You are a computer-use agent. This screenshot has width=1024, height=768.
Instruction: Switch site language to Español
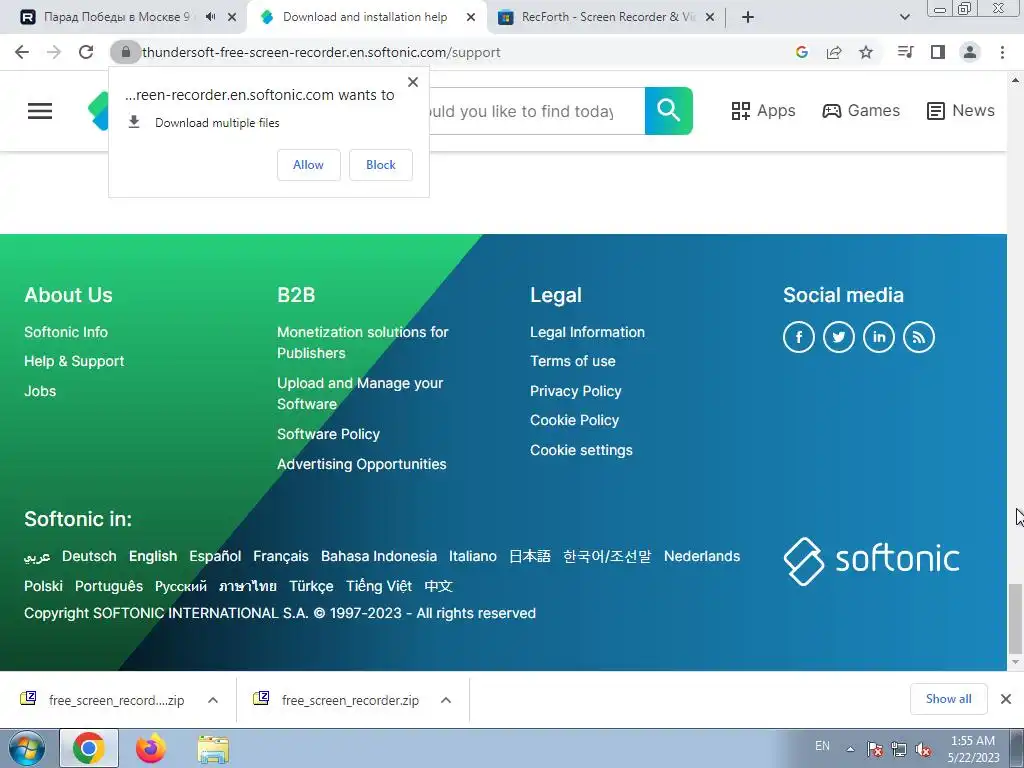click(x=216, y=556)
